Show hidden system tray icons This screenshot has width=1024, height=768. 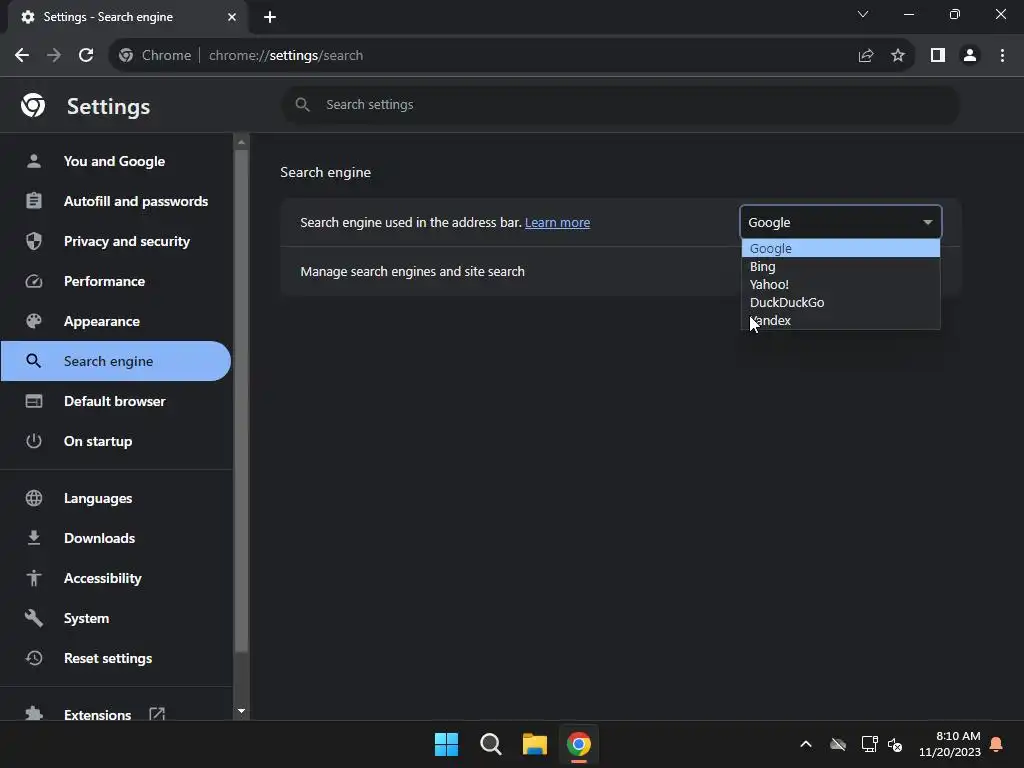[806, 744]
